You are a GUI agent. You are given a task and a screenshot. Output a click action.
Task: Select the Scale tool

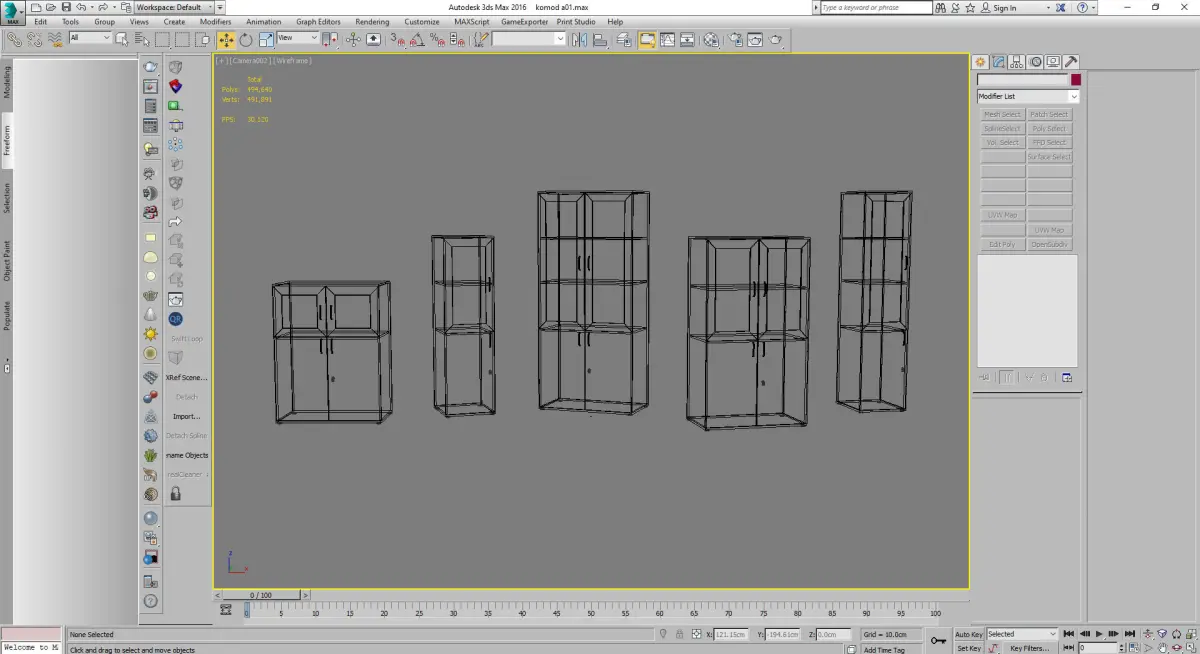tap(266, 39)
